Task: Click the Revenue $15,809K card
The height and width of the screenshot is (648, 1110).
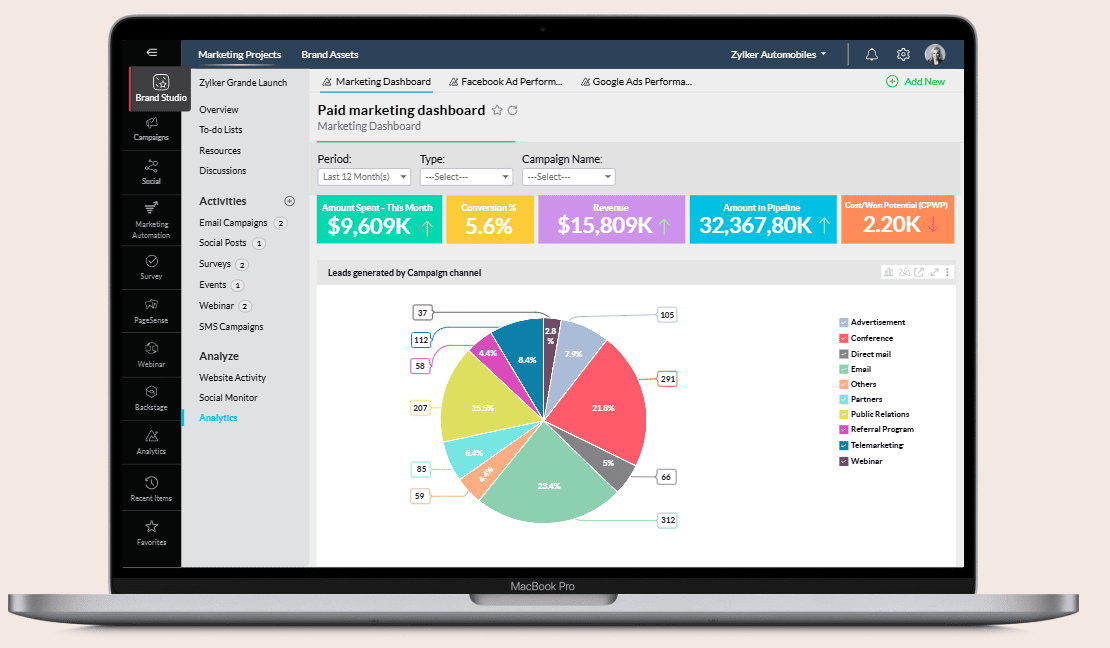Action: click(x=612, y=220)
